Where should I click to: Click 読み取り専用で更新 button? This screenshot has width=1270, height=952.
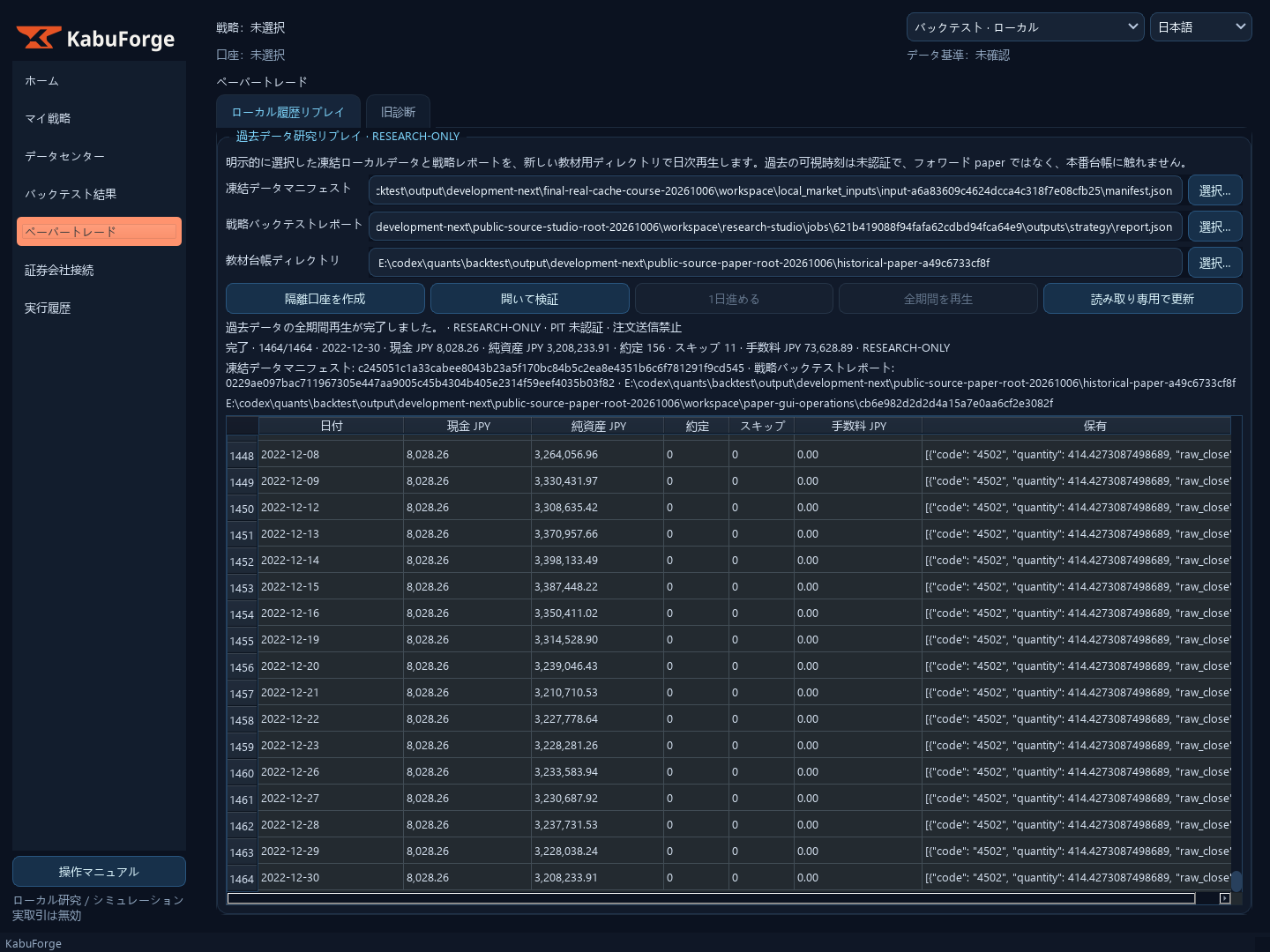[1142, 299]
